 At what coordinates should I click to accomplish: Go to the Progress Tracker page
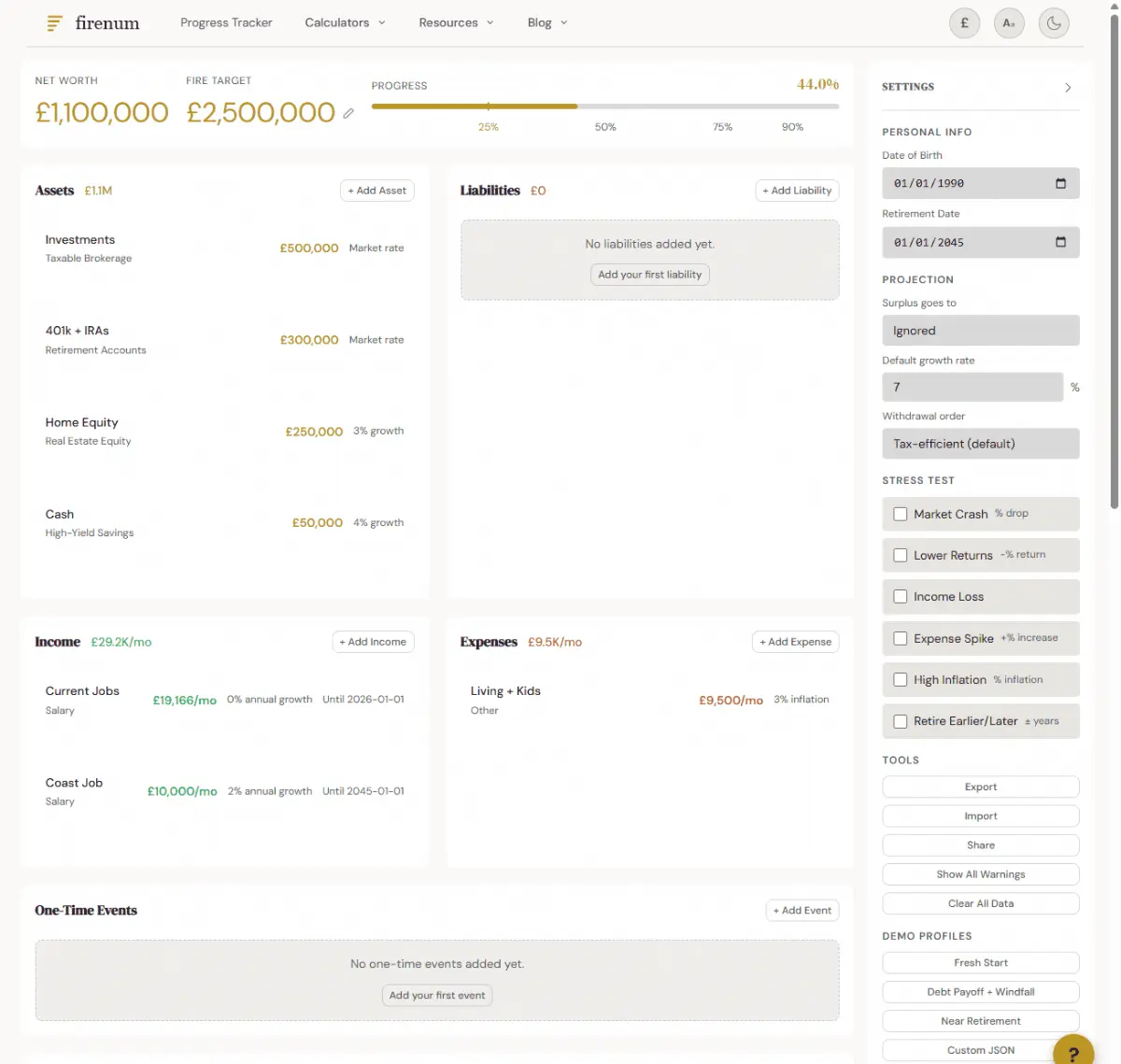[226, 21]
